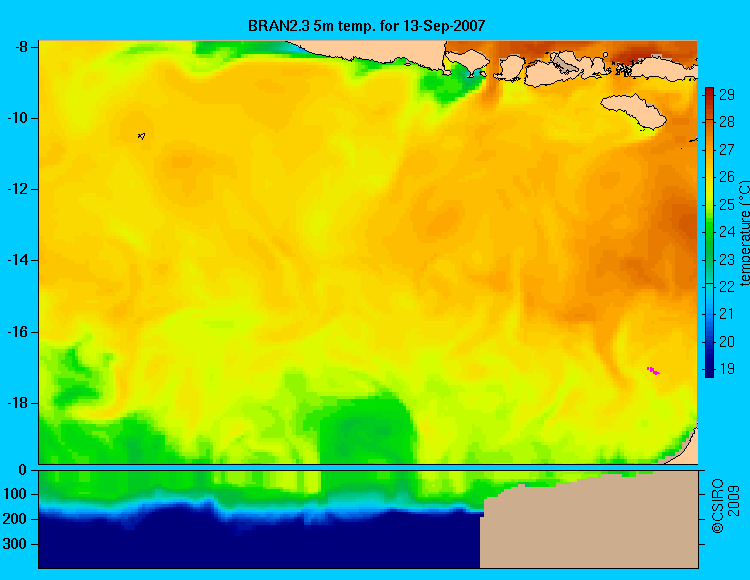Click the -16 latitude axis label
Viewport: 750px width, 580px height.
17,332
